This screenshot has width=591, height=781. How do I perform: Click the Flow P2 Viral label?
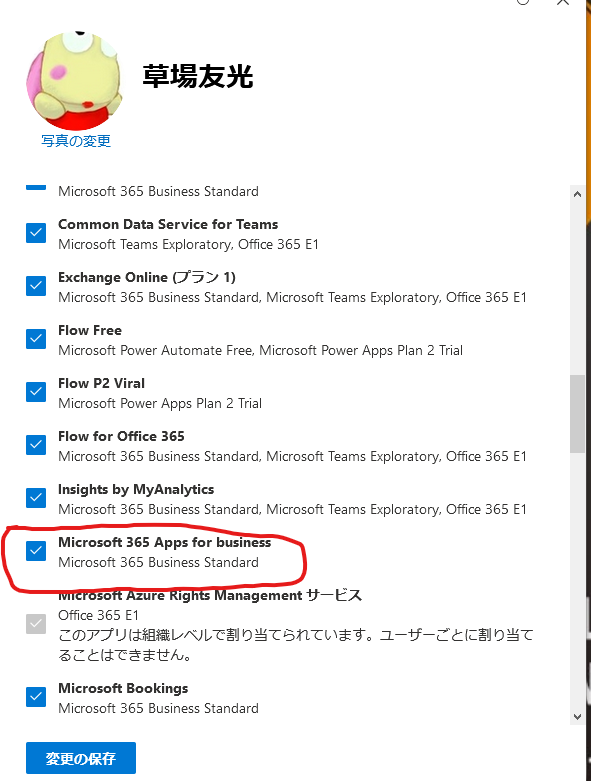point(102,383)
